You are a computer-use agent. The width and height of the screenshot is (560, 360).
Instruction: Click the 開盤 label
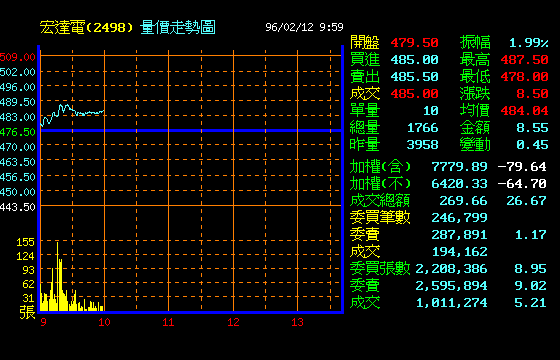[x=365, y=42]
